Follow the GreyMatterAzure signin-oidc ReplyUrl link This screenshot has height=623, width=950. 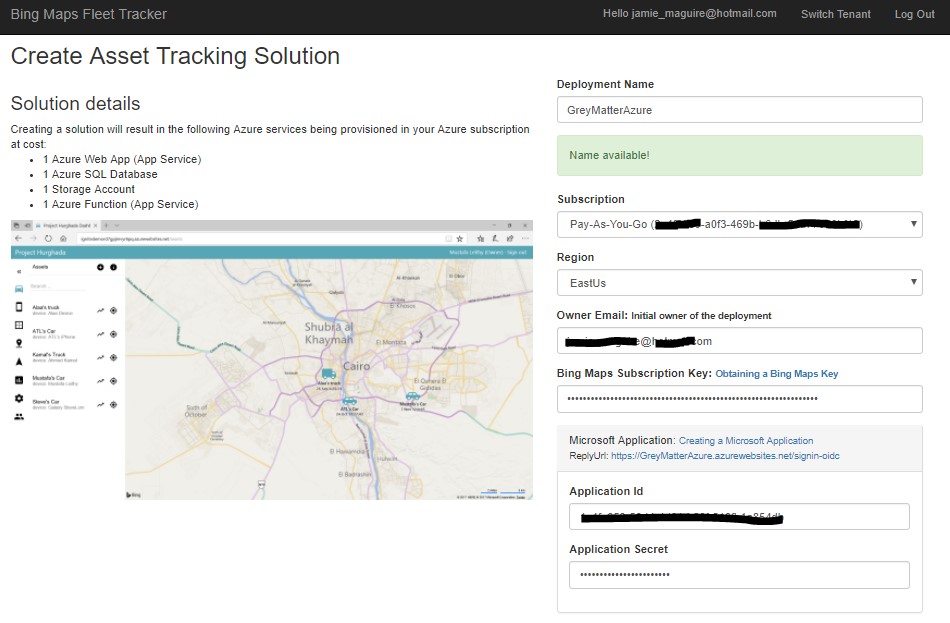click(725, 456)
